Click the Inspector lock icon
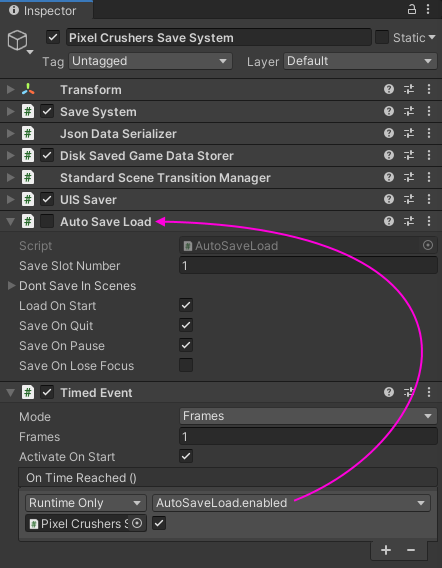 (x=412, y=9)
